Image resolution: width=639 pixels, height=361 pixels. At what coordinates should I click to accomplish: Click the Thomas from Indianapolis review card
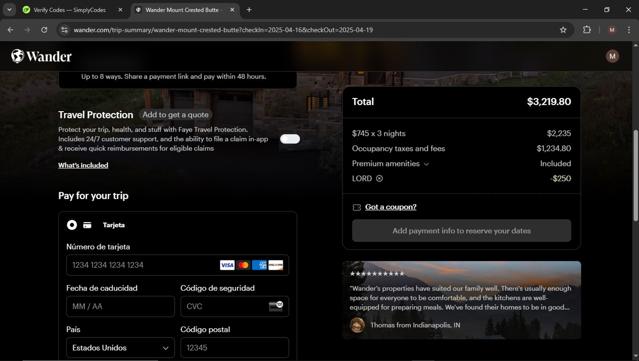pyautogui.click(x=461, y=300)
